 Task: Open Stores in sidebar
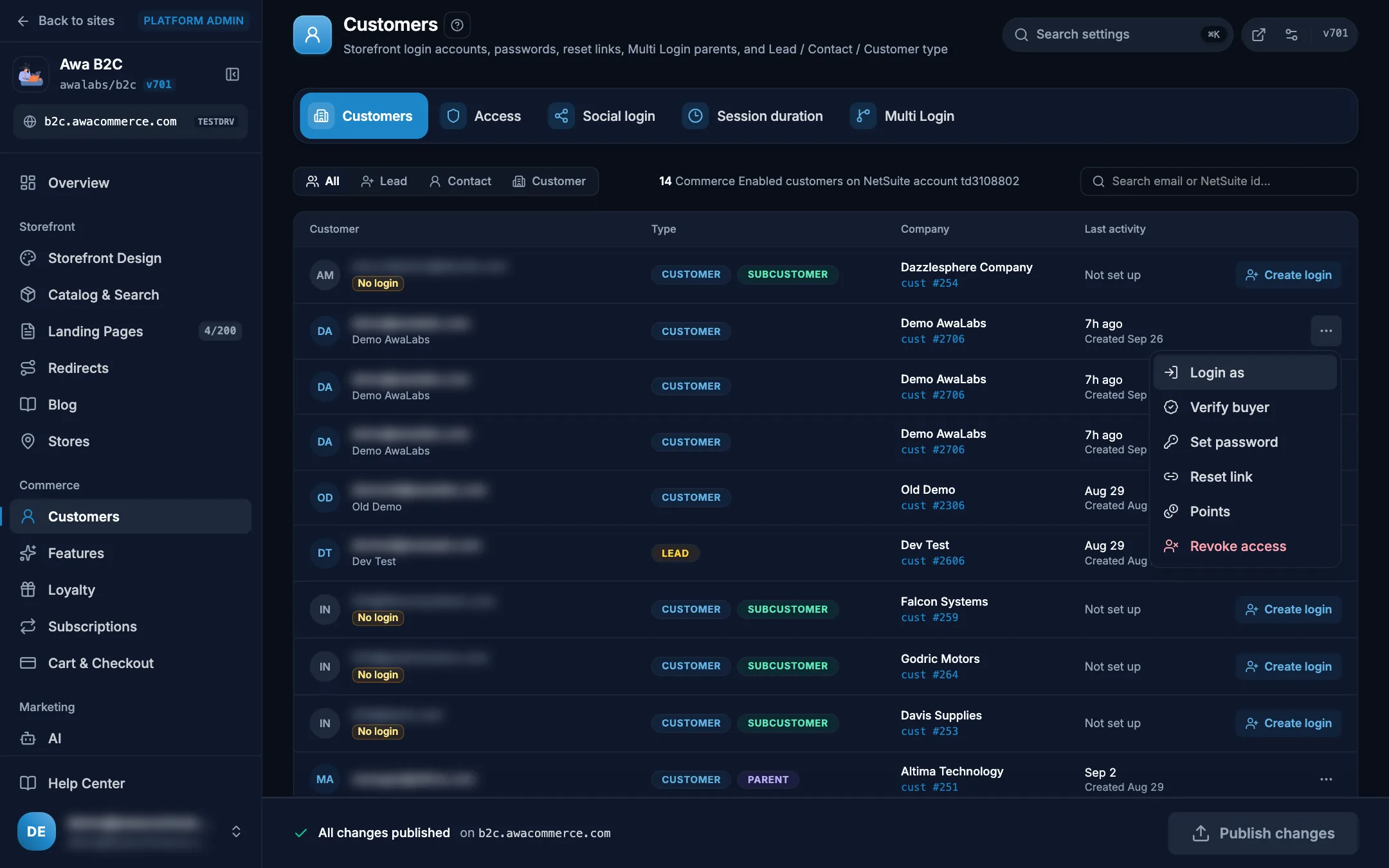point(131,441)
